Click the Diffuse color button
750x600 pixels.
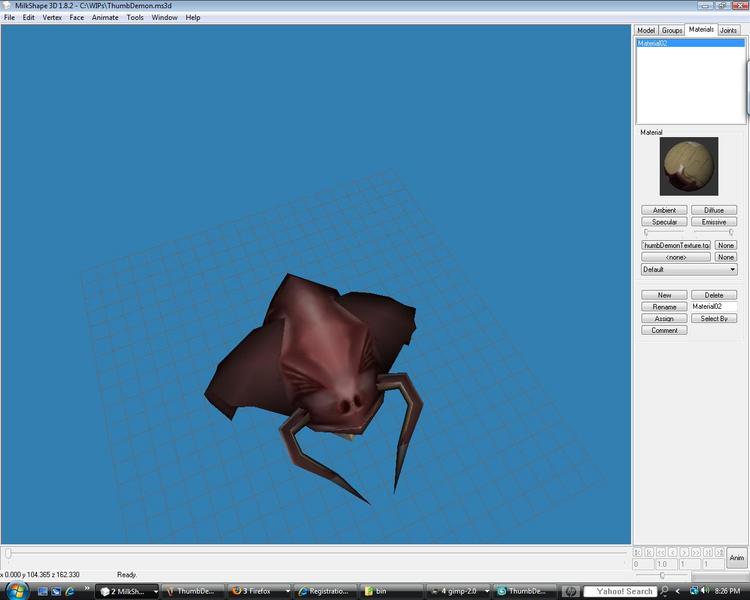[x=714, y=210]
